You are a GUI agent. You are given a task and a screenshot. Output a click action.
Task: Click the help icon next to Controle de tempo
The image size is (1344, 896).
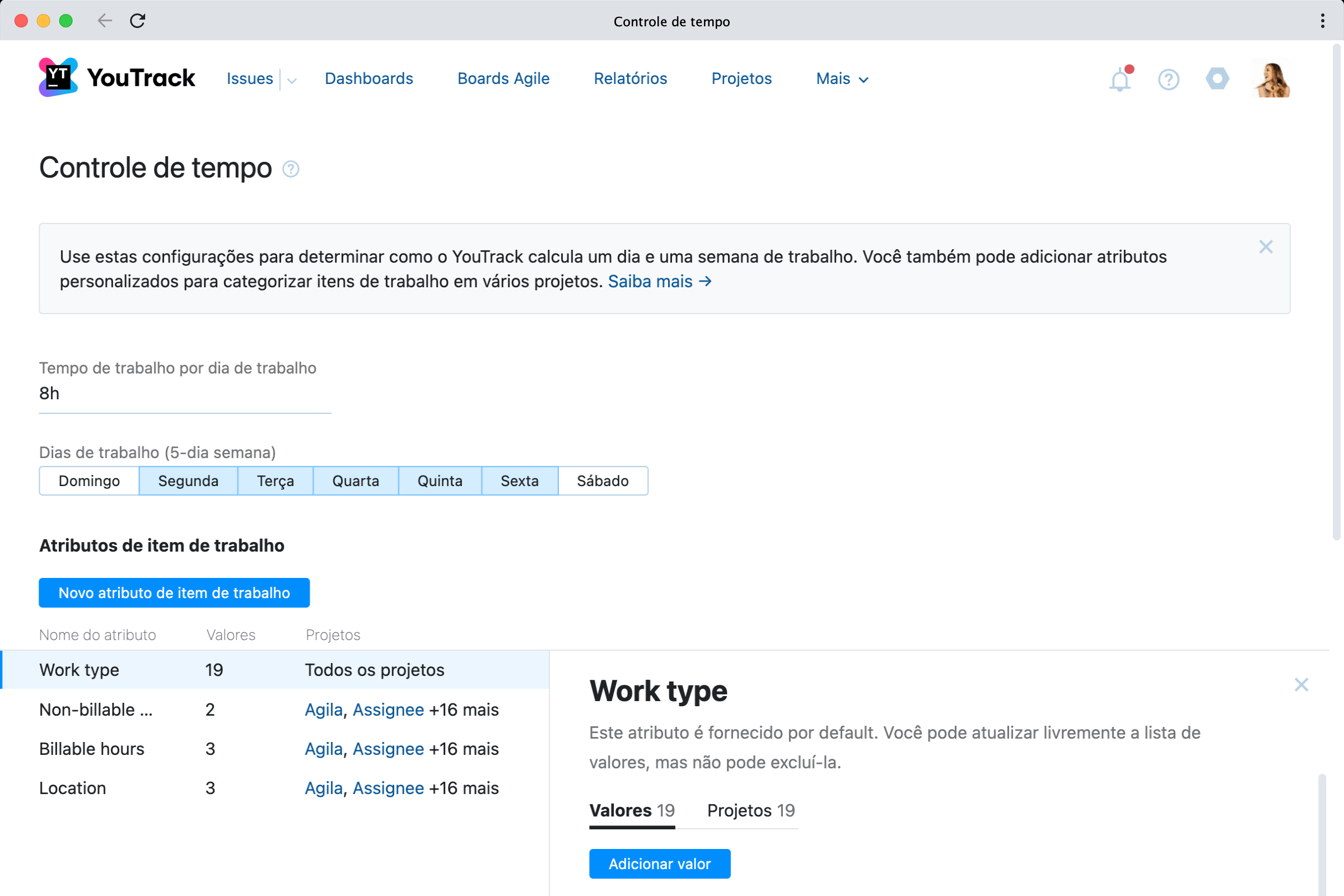pyautogui.click(x=291, y=169)
